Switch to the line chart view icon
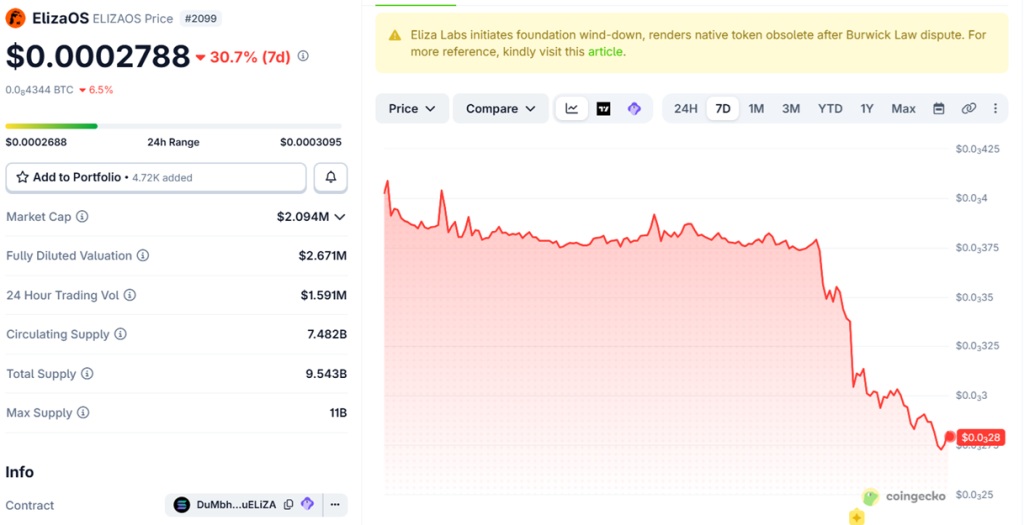 [x=571, y=108]
